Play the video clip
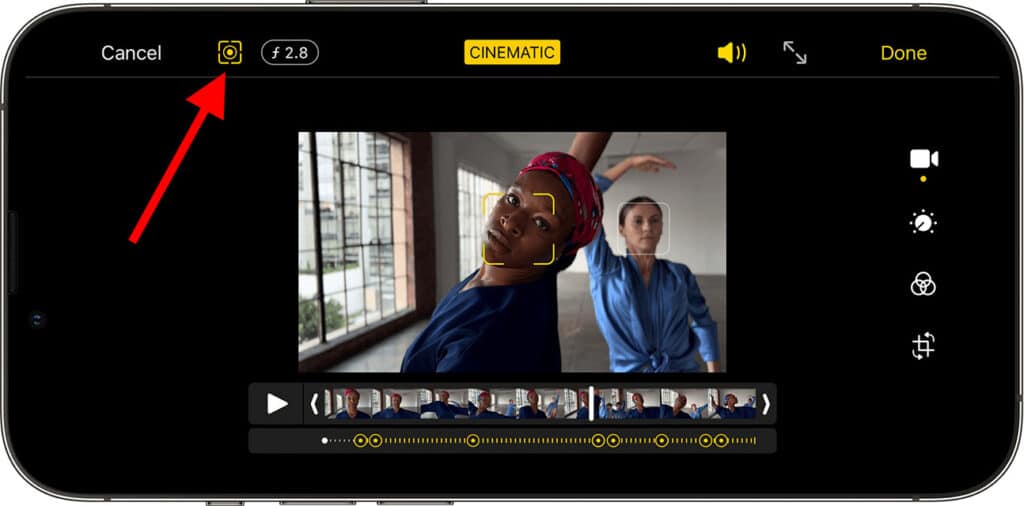 tap(276, 404)
